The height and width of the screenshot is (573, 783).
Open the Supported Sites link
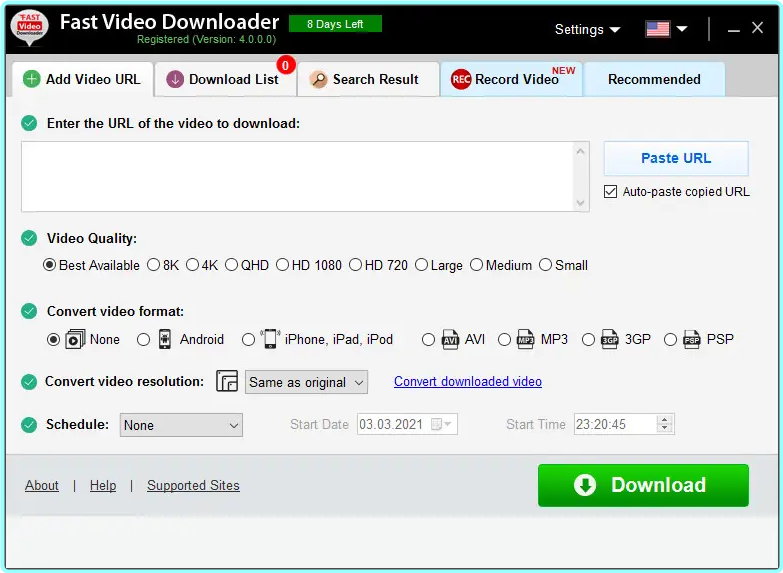pyautogui.click(x=193, y=485)
